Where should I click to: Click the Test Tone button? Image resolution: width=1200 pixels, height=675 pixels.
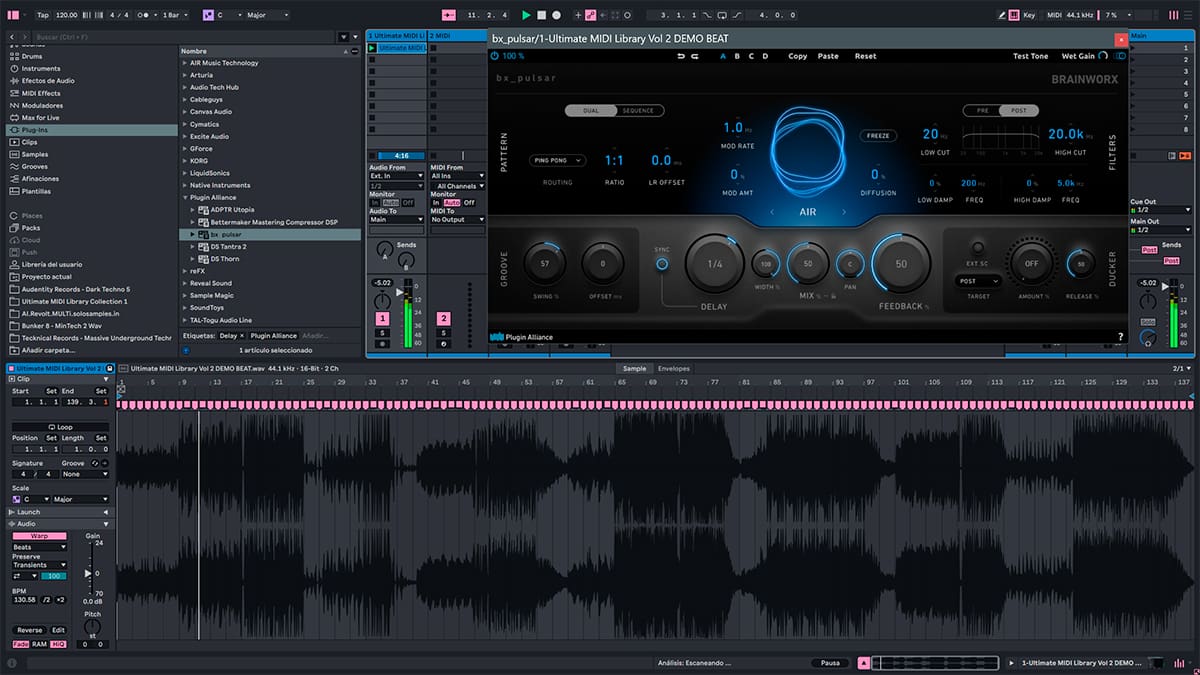click(x=1030, y=56)
